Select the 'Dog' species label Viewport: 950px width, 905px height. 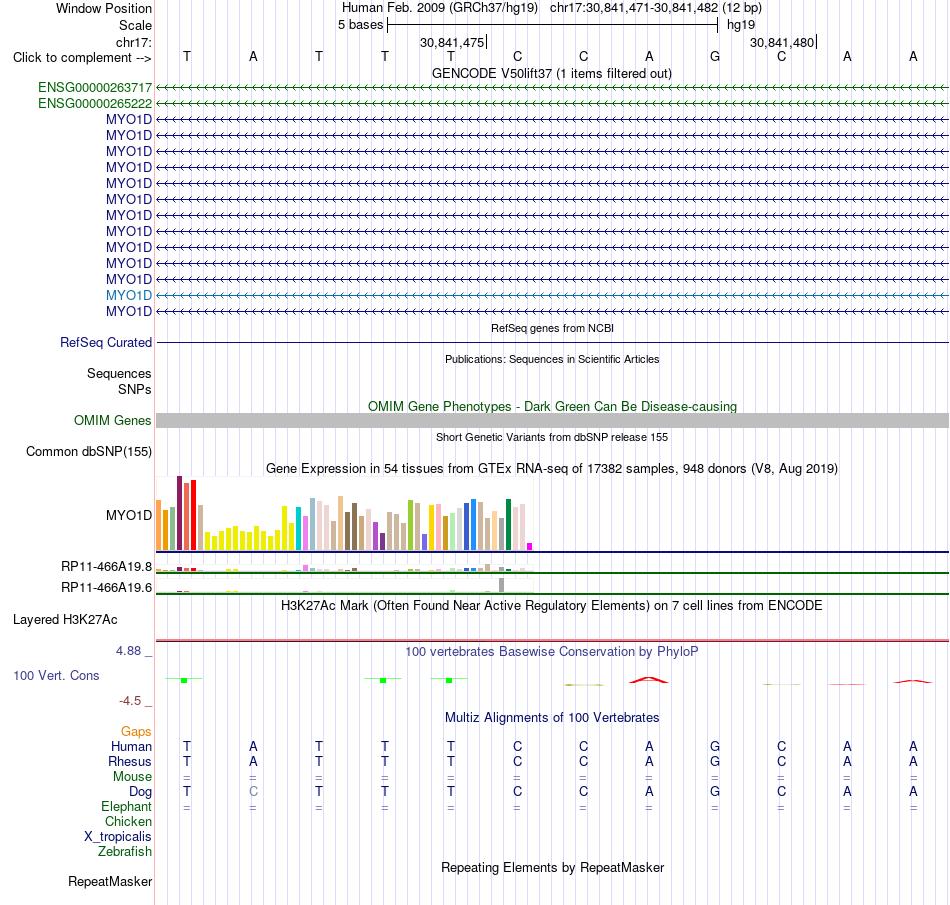tap(140, 792)
